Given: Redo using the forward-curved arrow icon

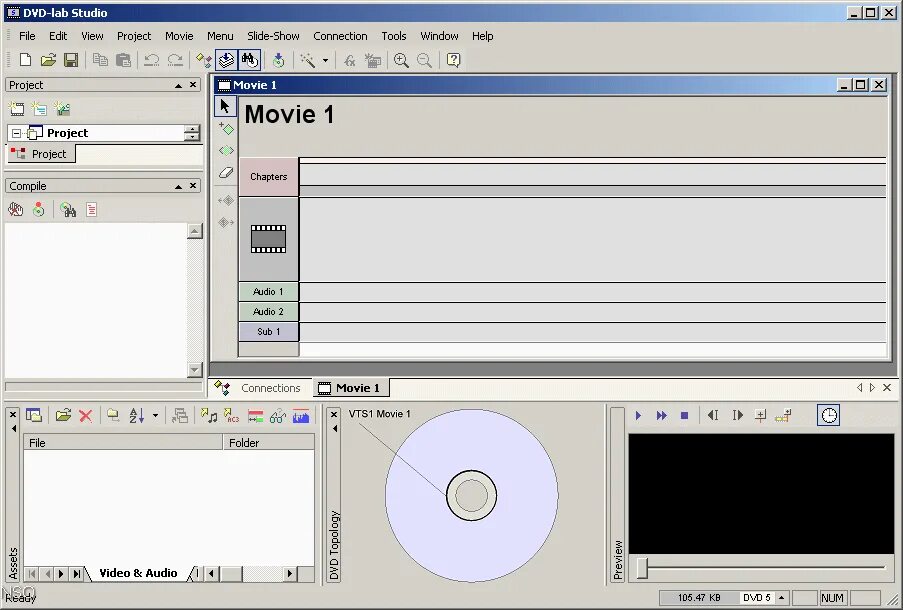Looking at the screenshot, I should [175, 60].
